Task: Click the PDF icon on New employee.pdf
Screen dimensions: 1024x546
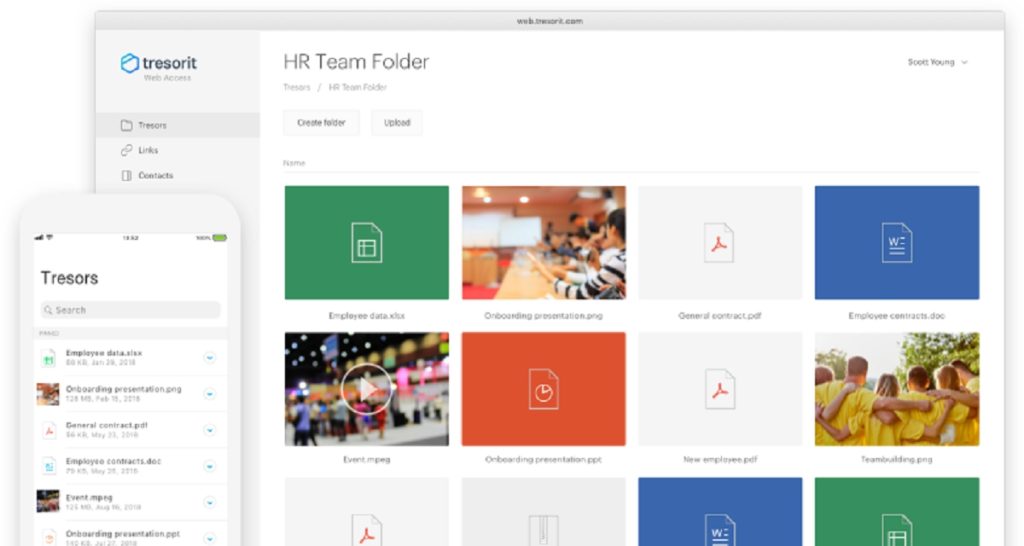Action: coord(719,390)
